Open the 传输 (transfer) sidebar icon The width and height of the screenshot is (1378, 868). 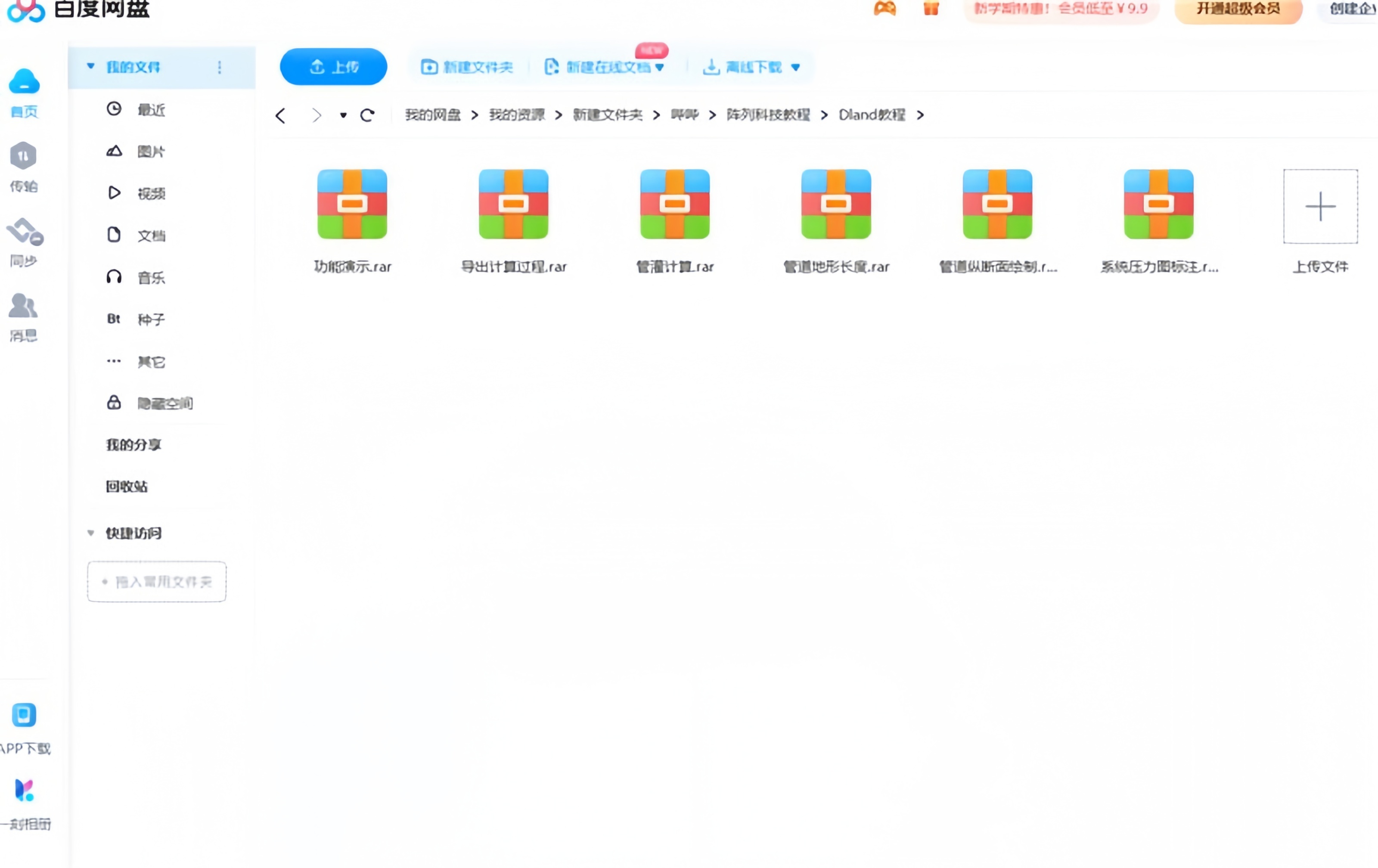[23, 156]
